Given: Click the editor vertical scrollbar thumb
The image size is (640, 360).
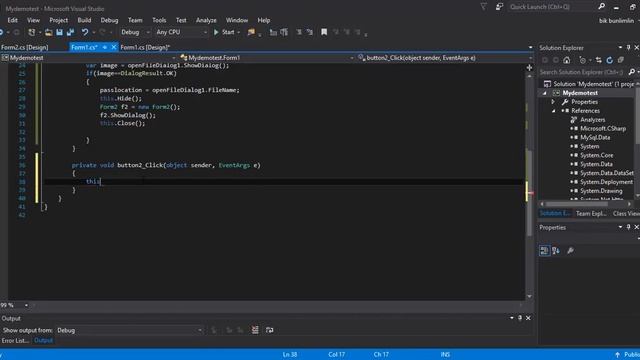Looking at the screenshot, I should point(529,192).
